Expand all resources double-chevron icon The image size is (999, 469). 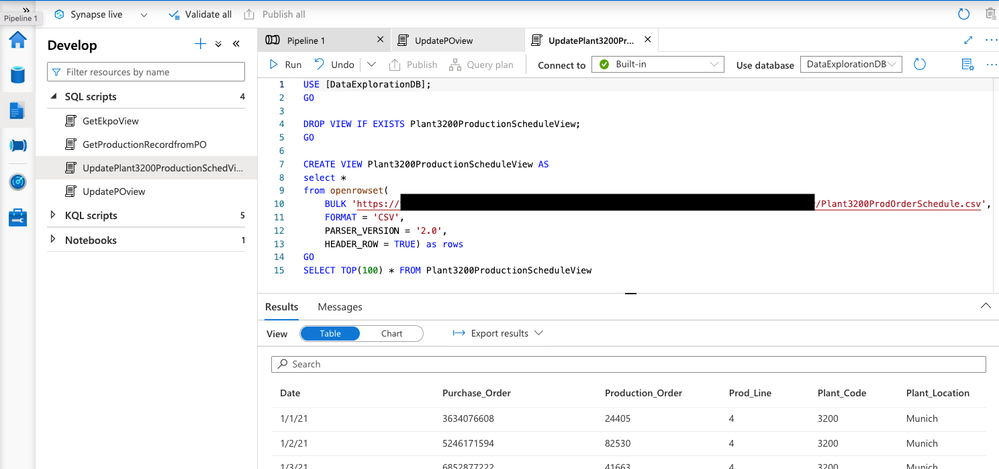[x=218, y=44]
